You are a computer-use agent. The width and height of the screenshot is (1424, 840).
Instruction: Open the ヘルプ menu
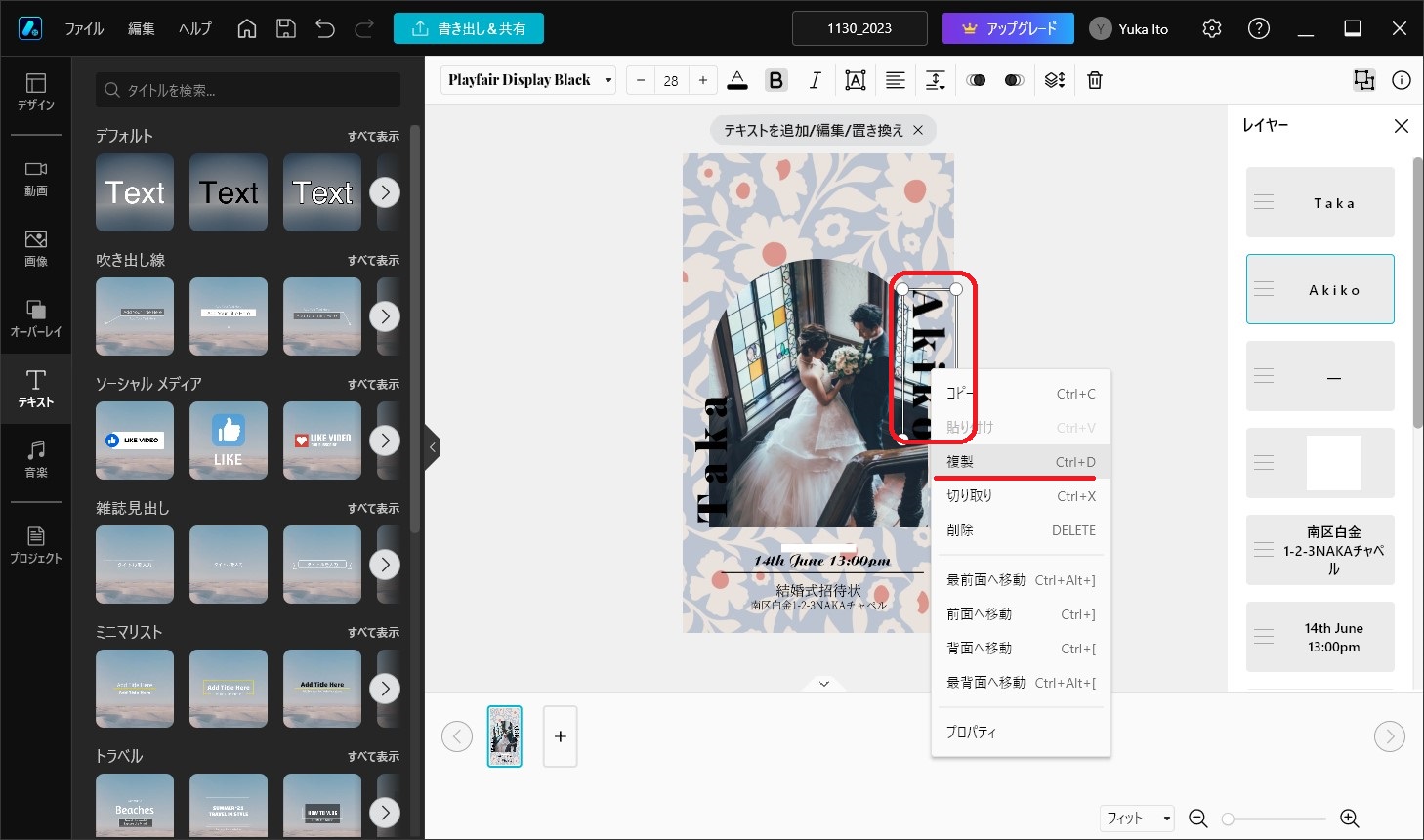pos(195,28)
